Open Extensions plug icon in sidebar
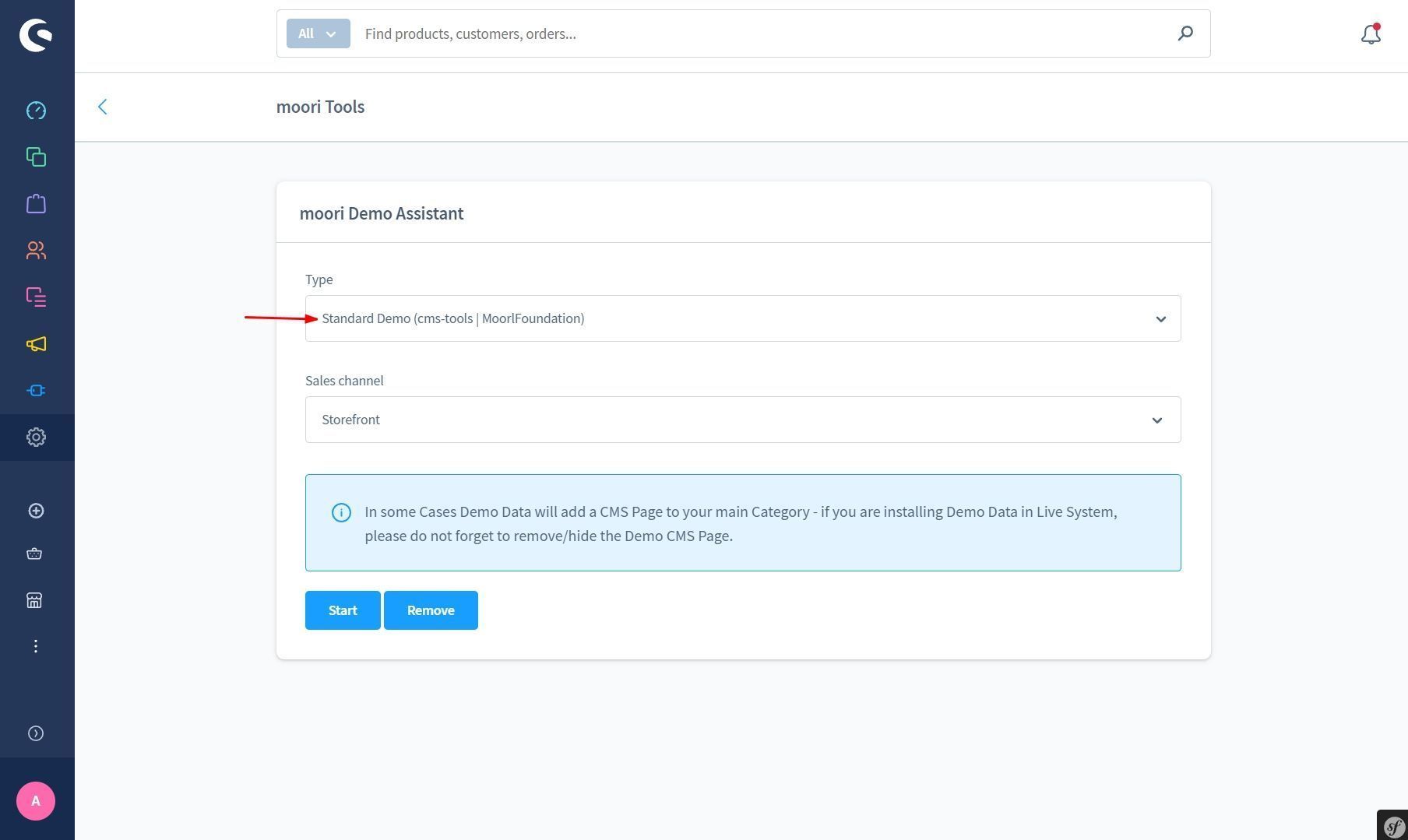Viewport: 1408px width, 840px height. (36, 391)
